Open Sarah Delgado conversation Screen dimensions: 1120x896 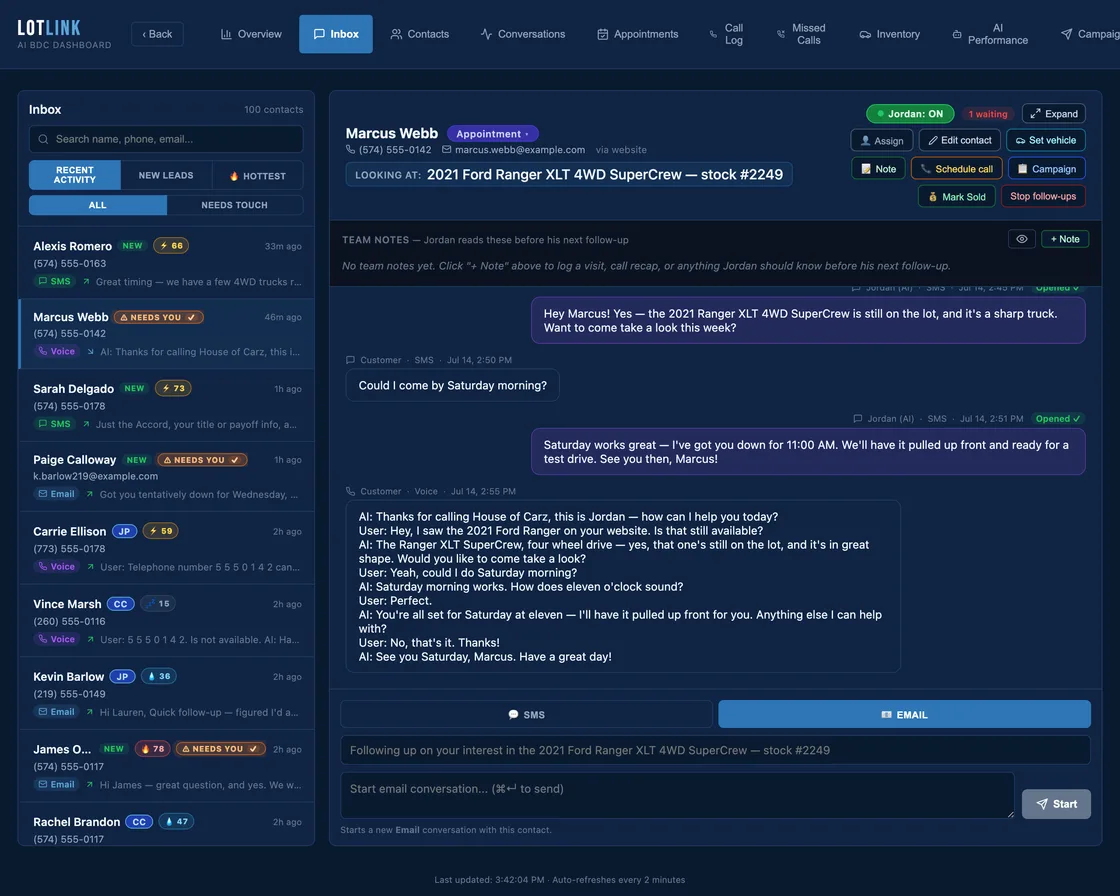pyautogui.click(x=166, y=405)
